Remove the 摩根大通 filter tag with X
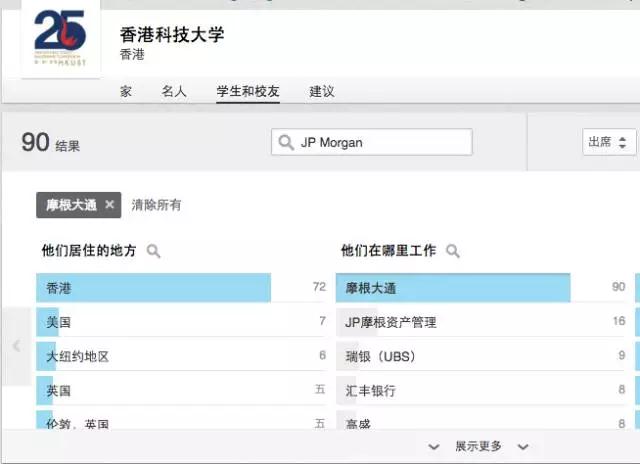Screen dimensions: 640x464 [110, 205]
